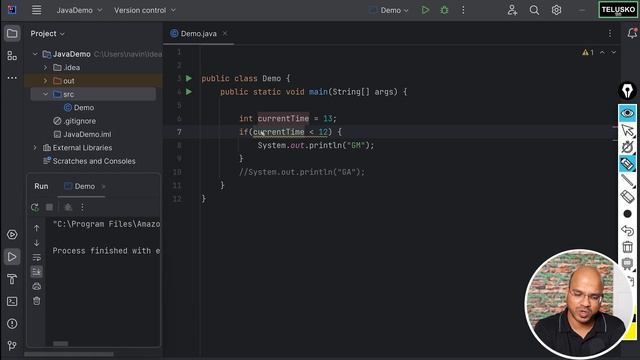Run the Demo configuration
The image size is (640, 360).
click(x=425, y=10)
